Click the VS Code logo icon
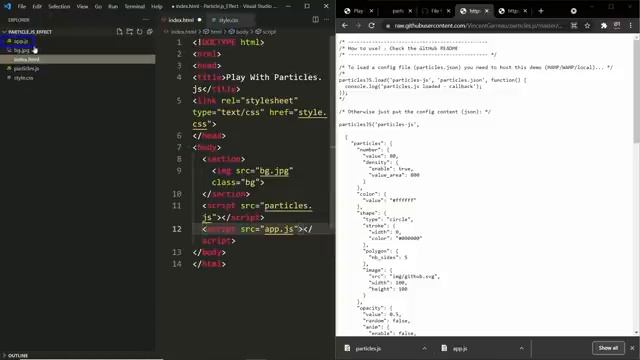Image resolution: width=640 pixels, height=360 pixels. [x=7, y=6]
